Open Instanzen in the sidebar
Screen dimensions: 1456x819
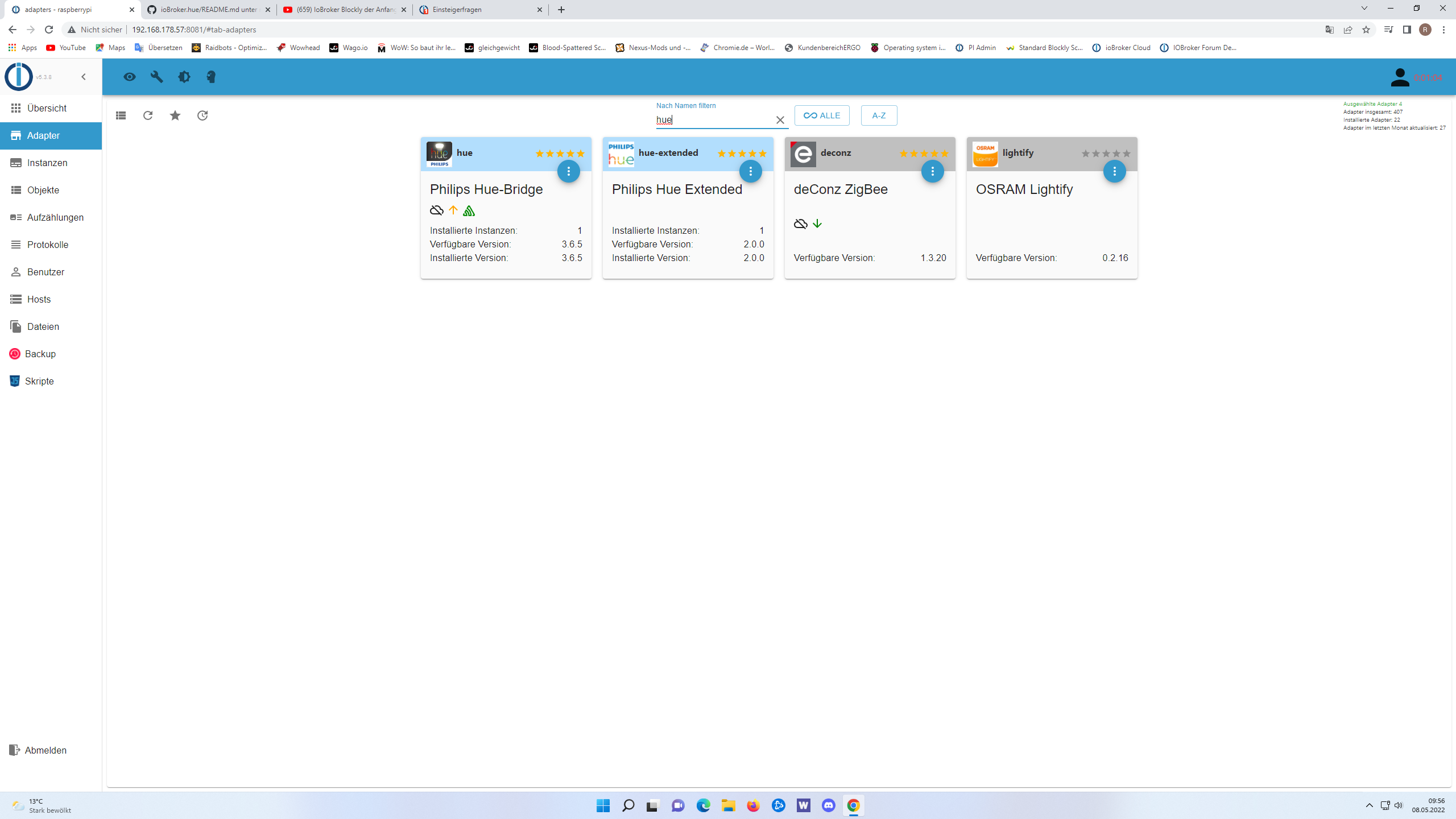(x=47, y=163)
